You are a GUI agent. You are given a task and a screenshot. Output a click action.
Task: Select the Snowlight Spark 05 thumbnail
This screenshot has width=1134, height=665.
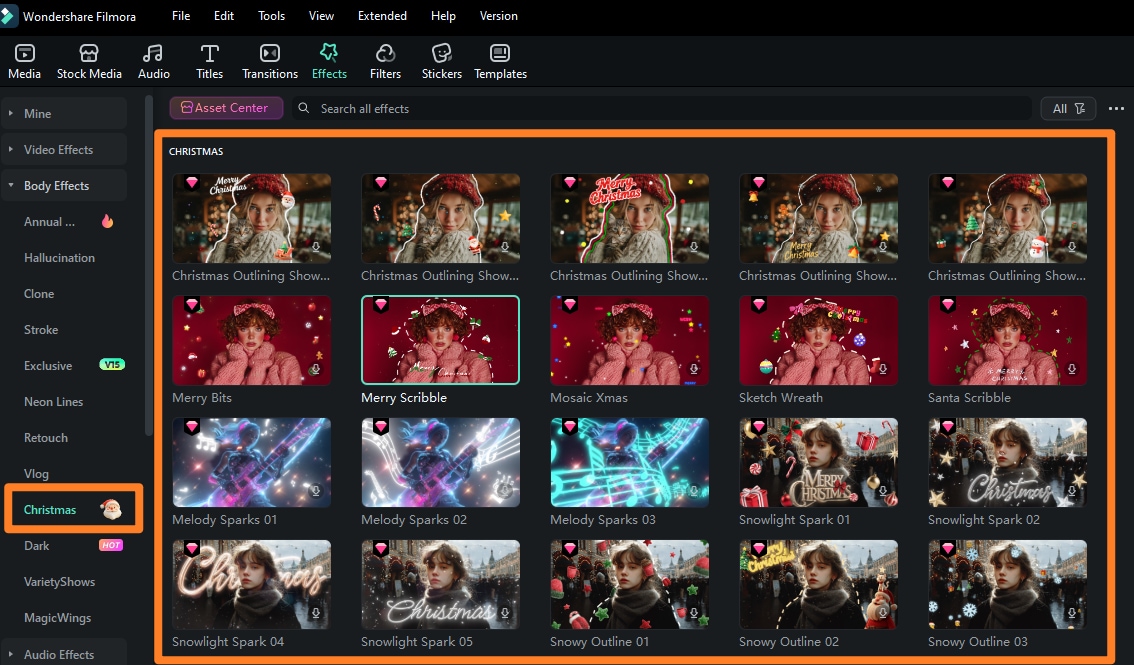pyautogui.click(x=440, y=585)
